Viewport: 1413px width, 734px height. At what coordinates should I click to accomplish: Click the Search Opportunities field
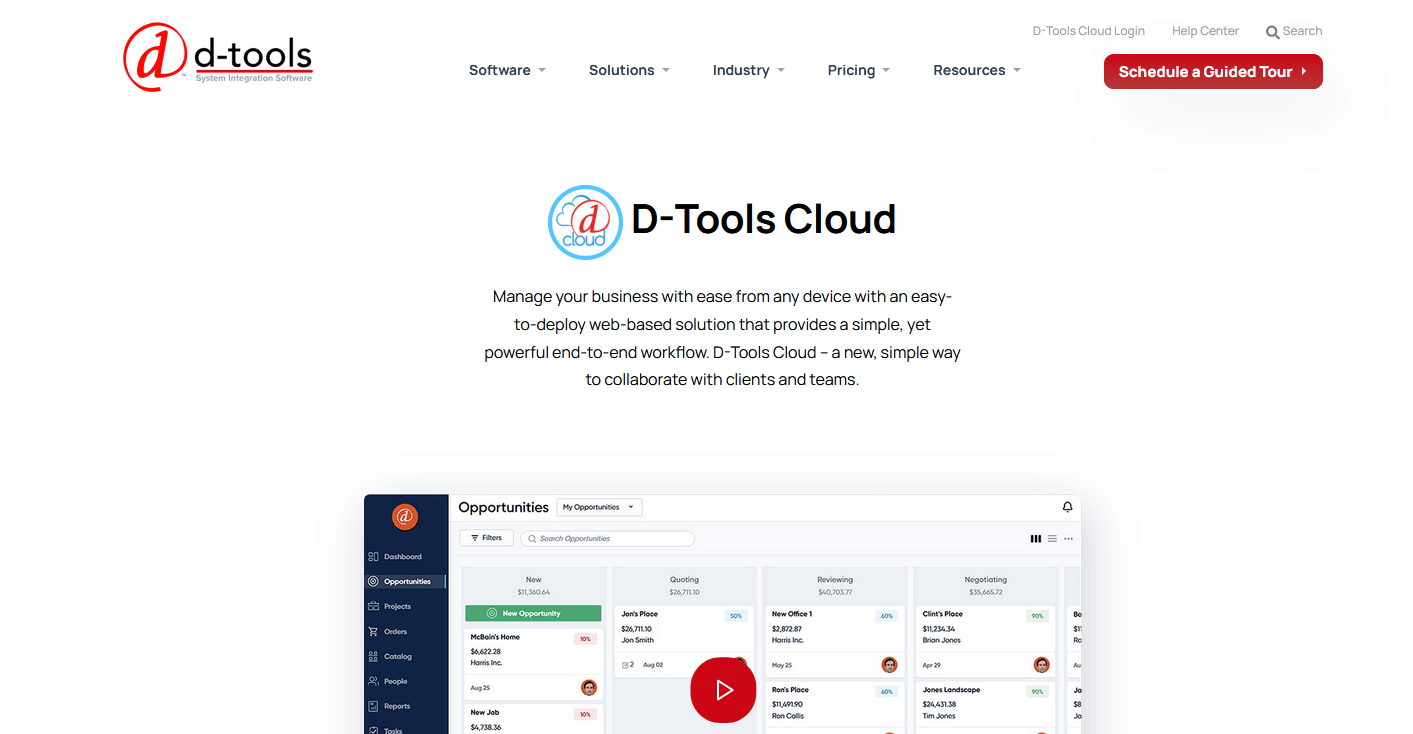click(607, 538)
